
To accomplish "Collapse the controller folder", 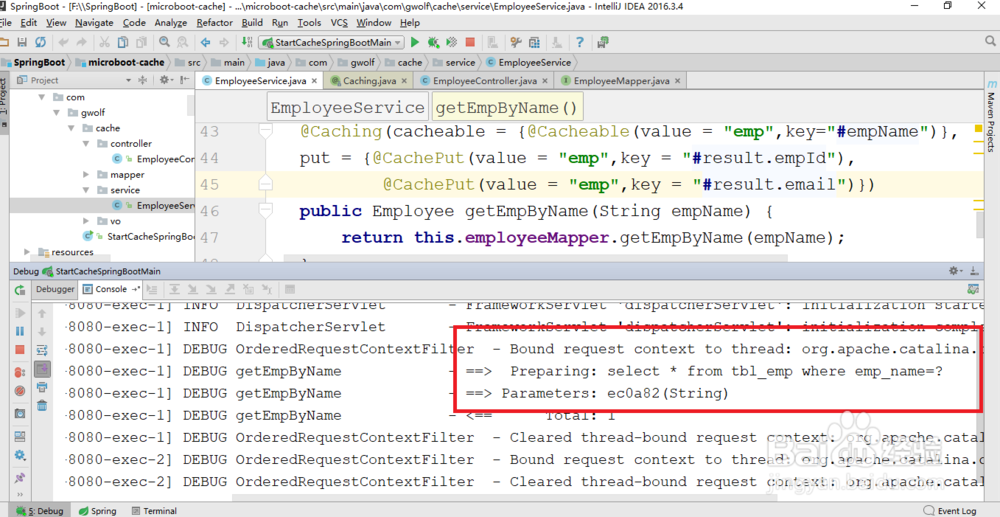I will click(x=86, y=143).
